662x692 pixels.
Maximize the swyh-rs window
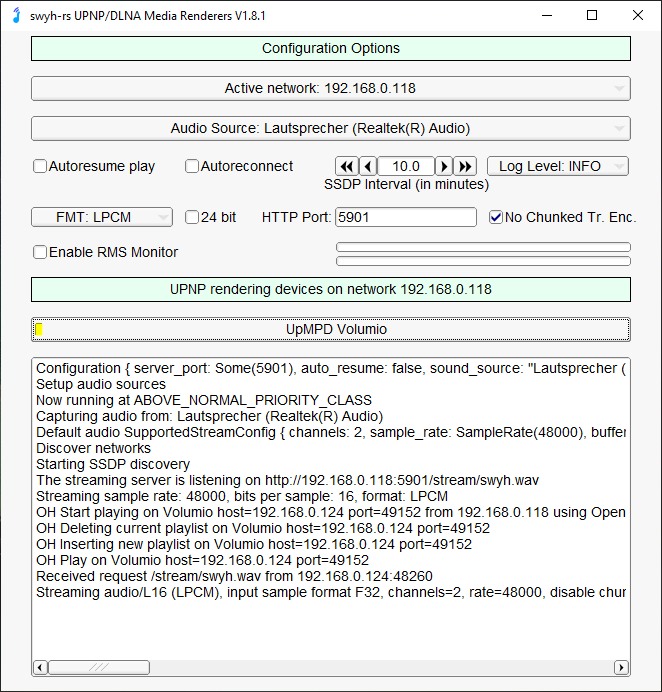592,16
